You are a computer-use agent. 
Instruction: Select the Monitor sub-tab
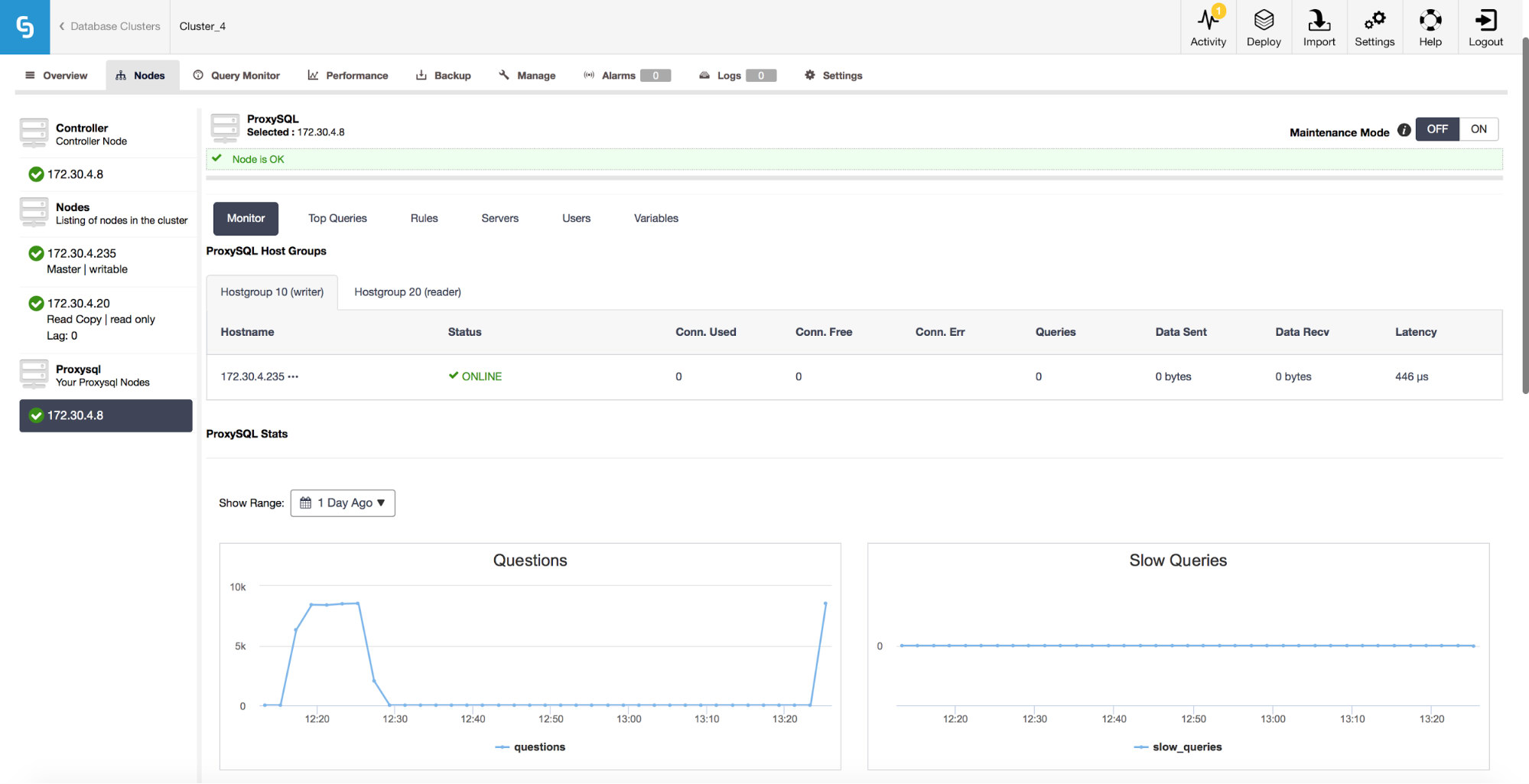coord(246,219)
